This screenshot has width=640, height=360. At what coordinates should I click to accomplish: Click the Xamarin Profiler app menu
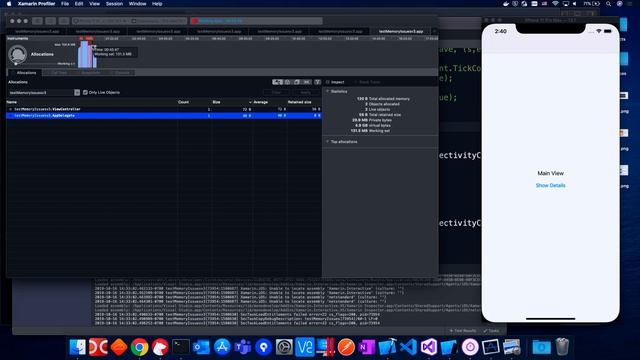(36, 4)
